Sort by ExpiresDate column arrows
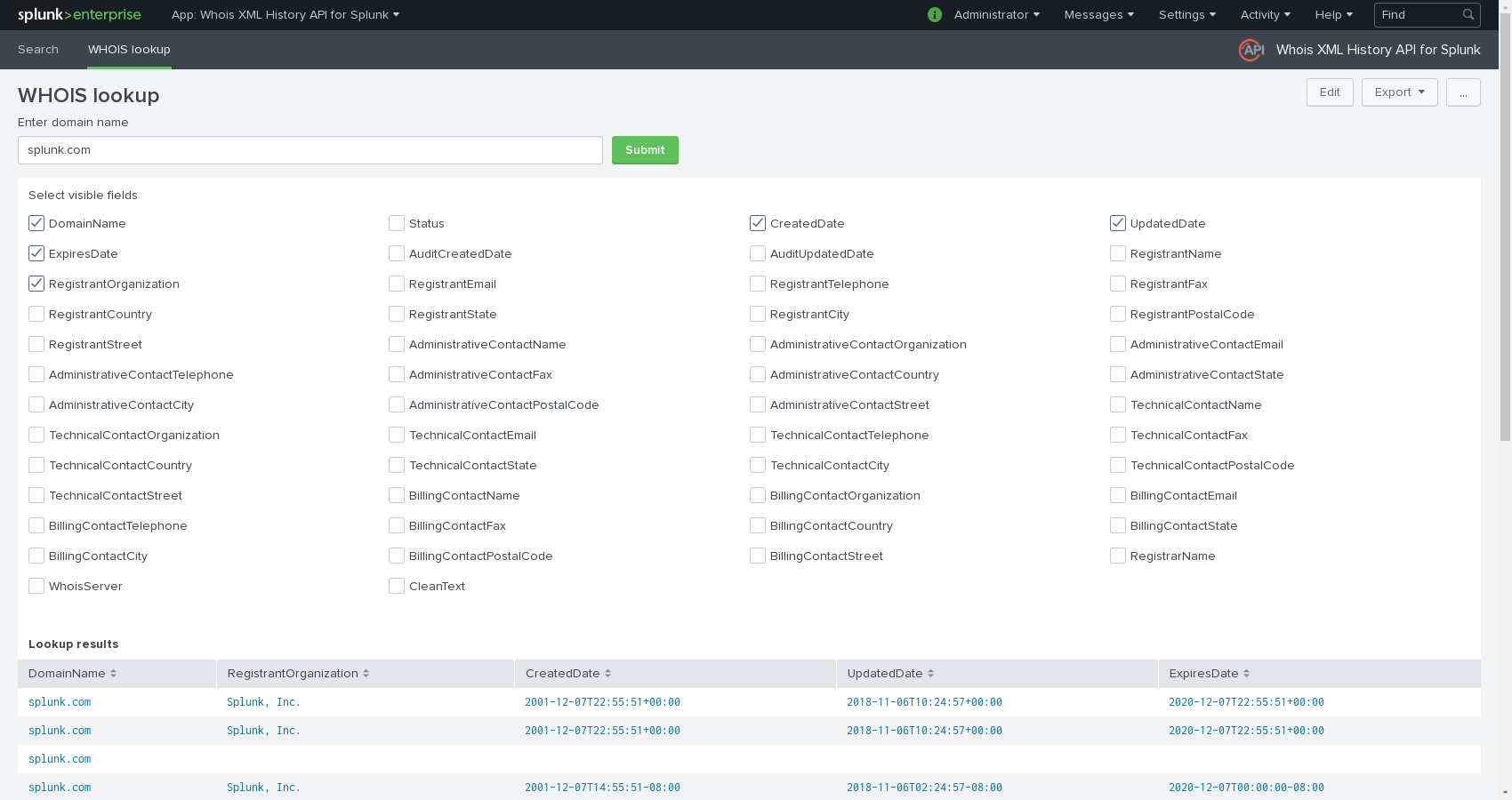1512x800 pixels. click(1246, 674)
